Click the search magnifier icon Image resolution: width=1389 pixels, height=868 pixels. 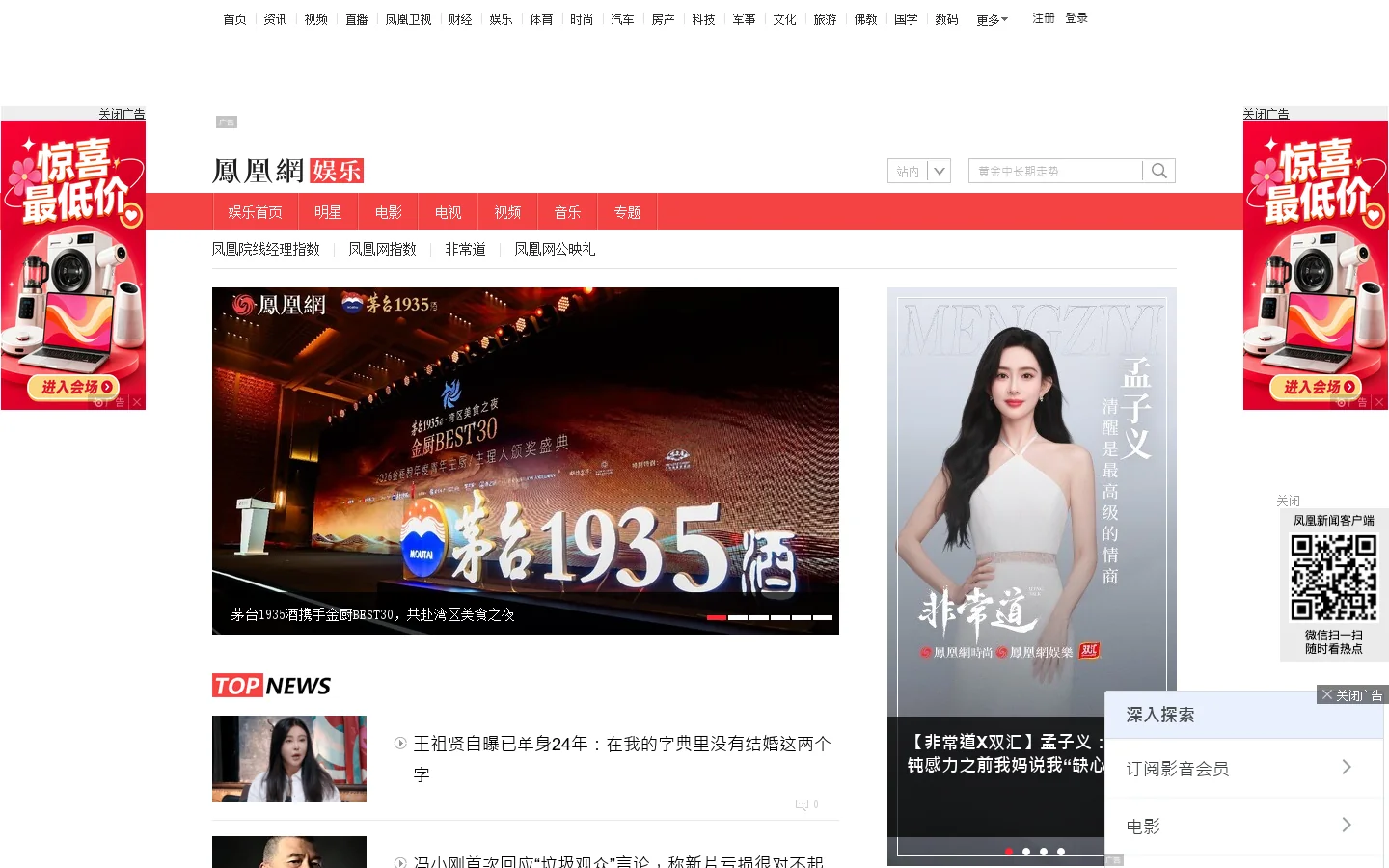point(1159,171)
